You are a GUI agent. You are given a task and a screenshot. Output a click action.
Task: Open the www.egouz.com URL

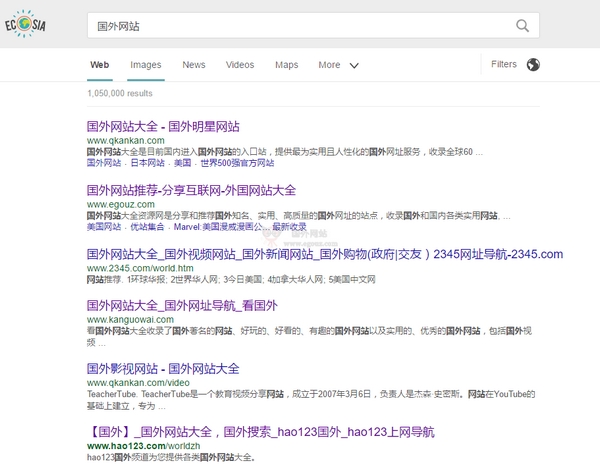(121, 204)
